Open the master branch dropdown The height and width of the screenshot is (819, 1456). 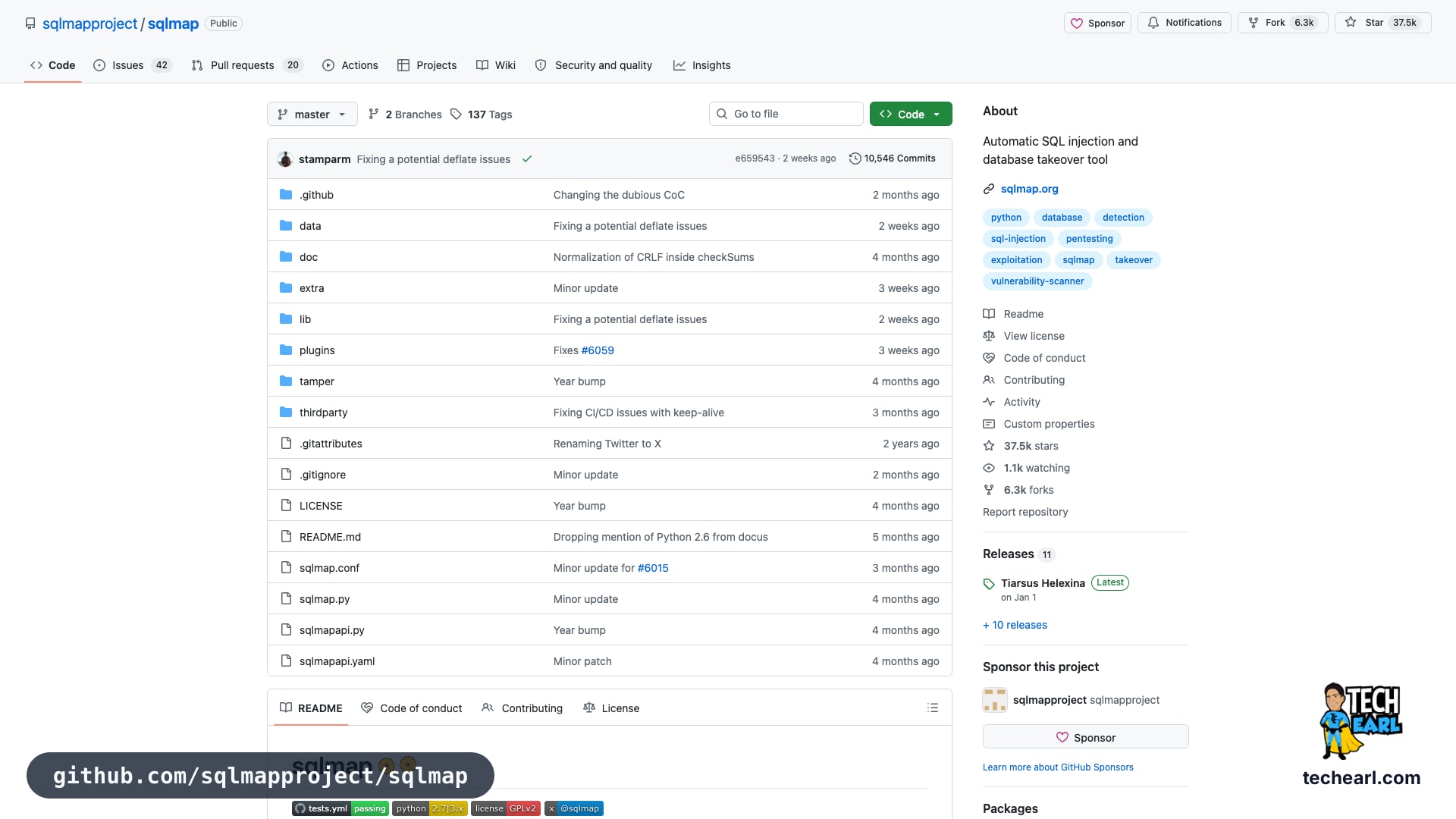[x=312, y=115]
